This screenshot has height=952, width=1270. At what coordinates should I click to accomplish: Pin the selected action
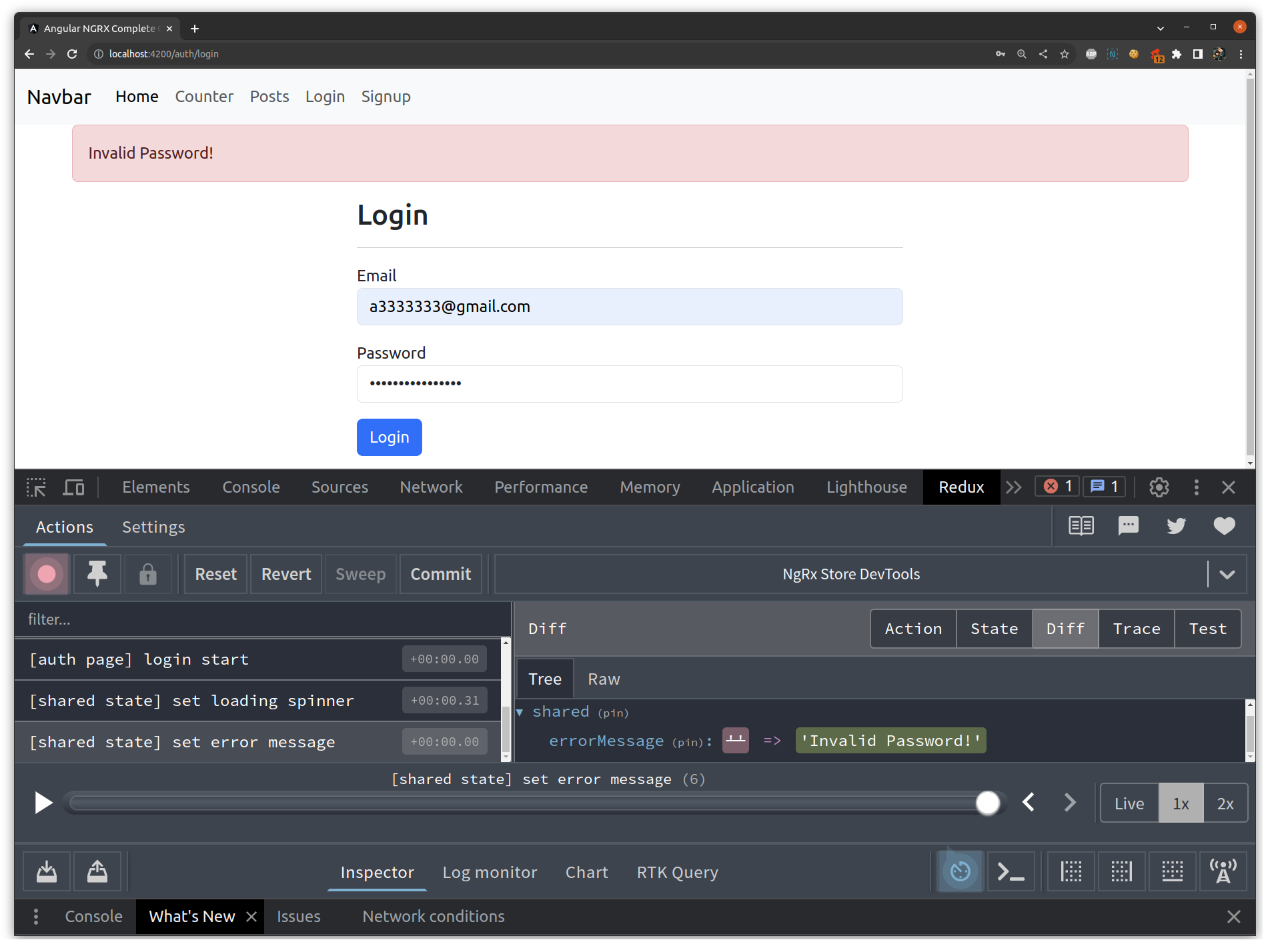[97, 573]
